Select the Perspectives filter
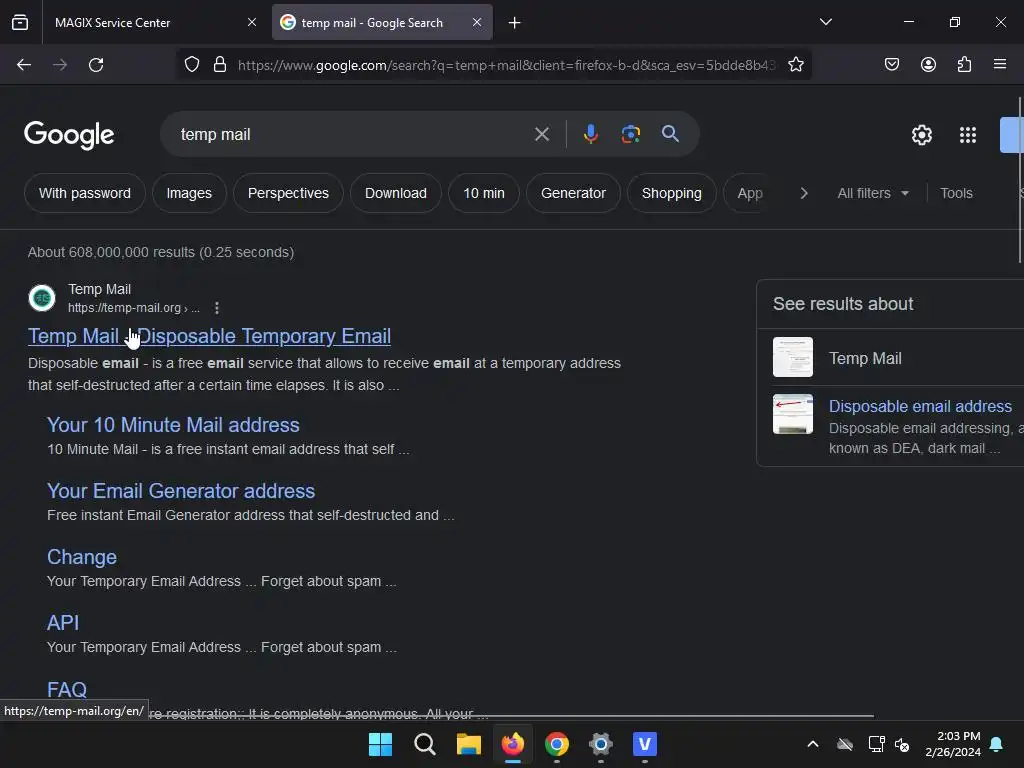The height and width of the screenshot is (768, 1024). [288, 193]
